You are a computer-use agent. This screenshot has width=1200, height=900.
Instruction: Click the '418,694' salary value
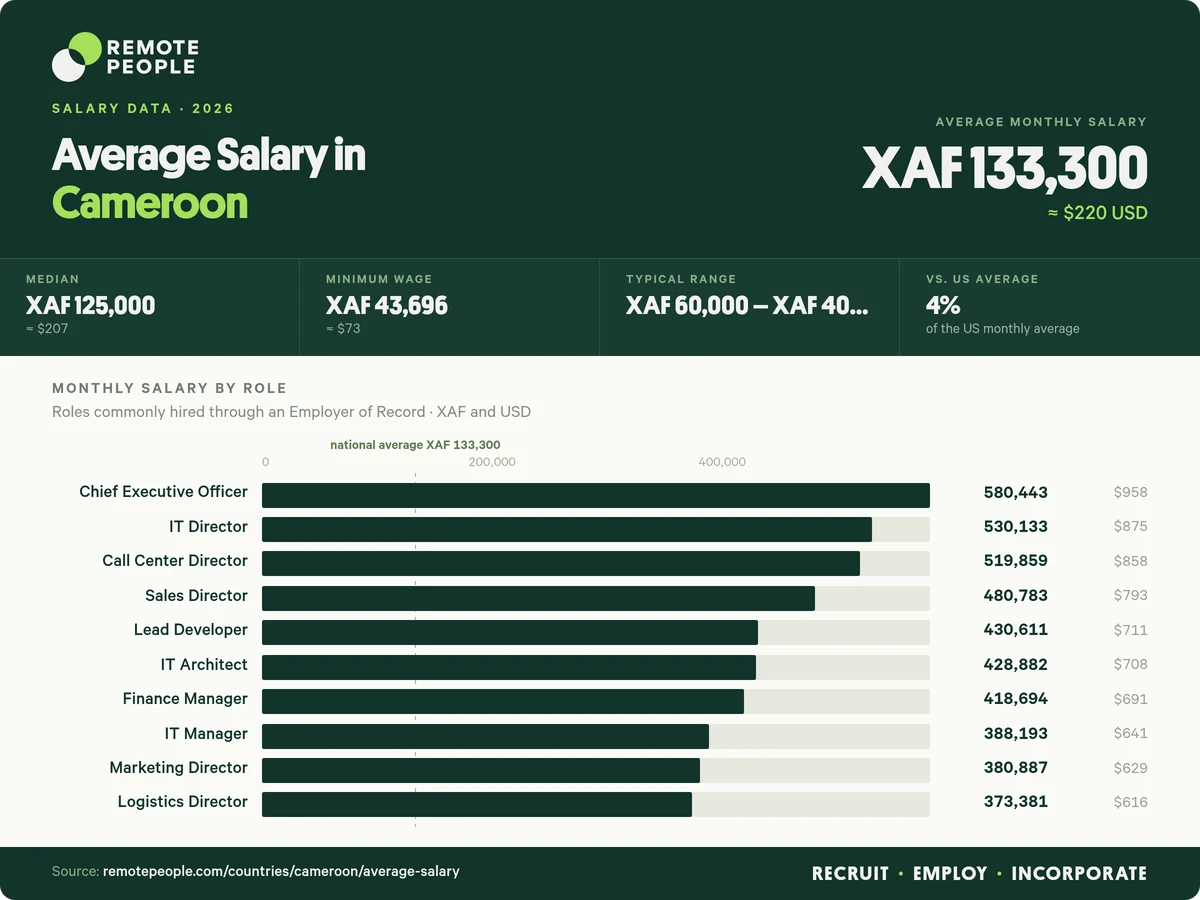1016,698
